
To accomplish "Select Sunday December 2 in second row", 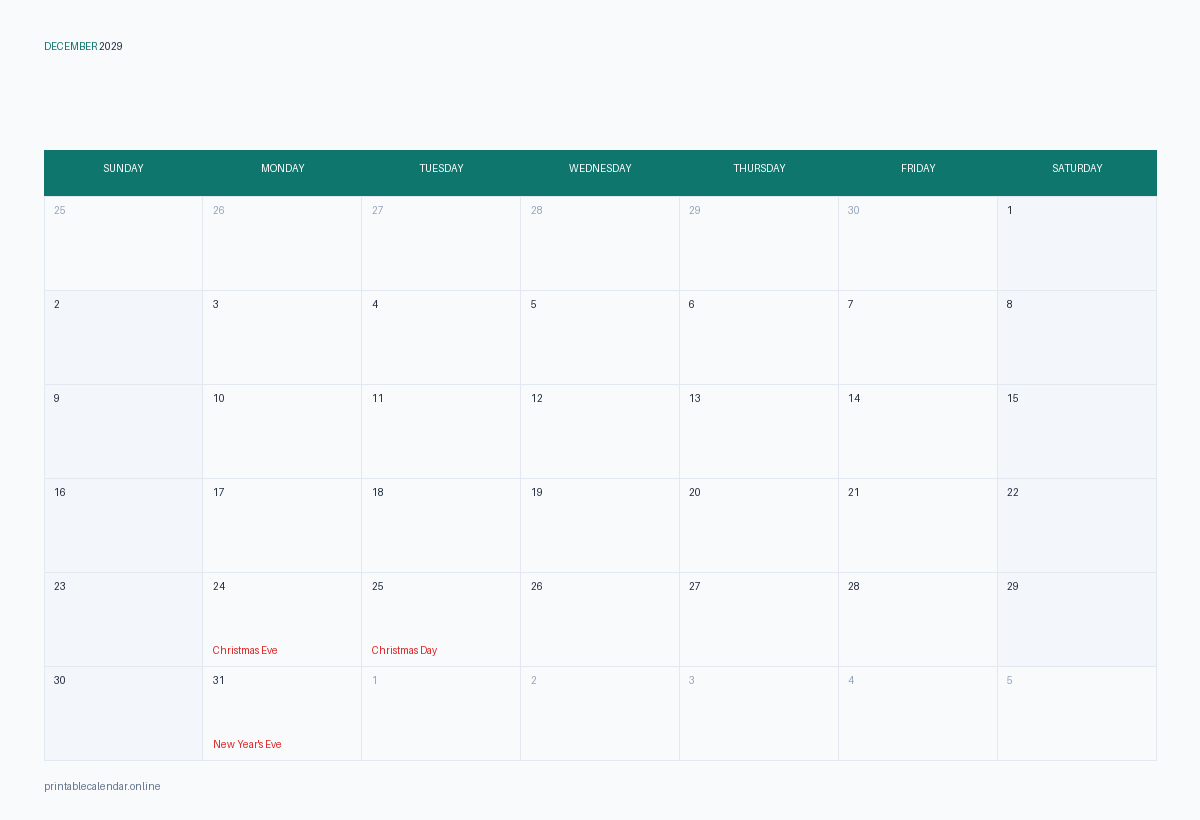I will [x=123, y=337].
